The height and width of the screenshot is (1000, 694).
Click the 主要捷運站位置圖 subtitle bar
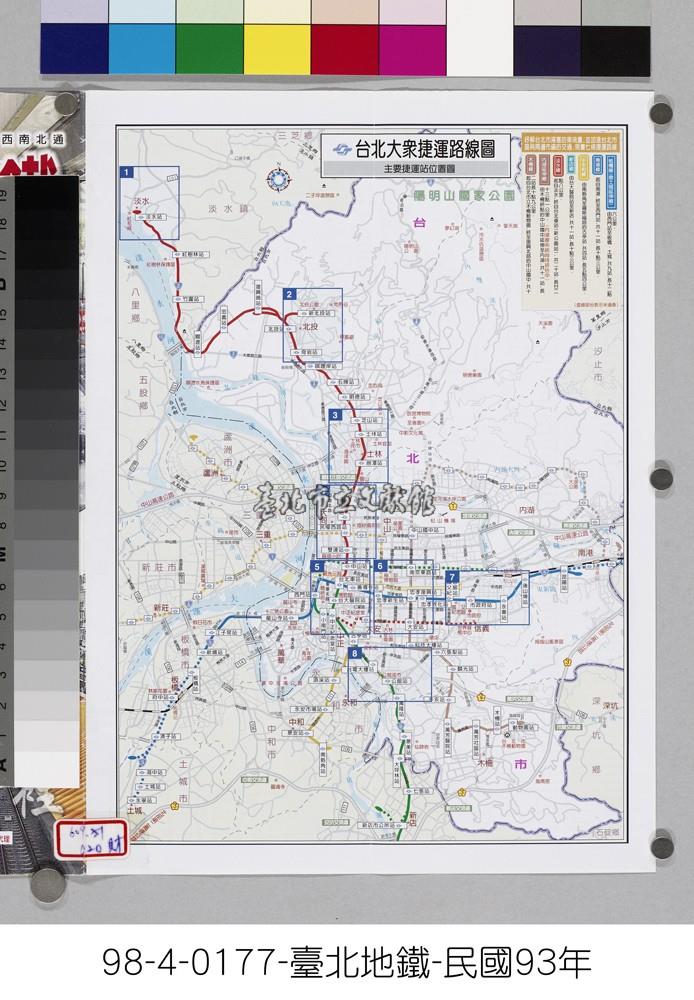(417, 170)
